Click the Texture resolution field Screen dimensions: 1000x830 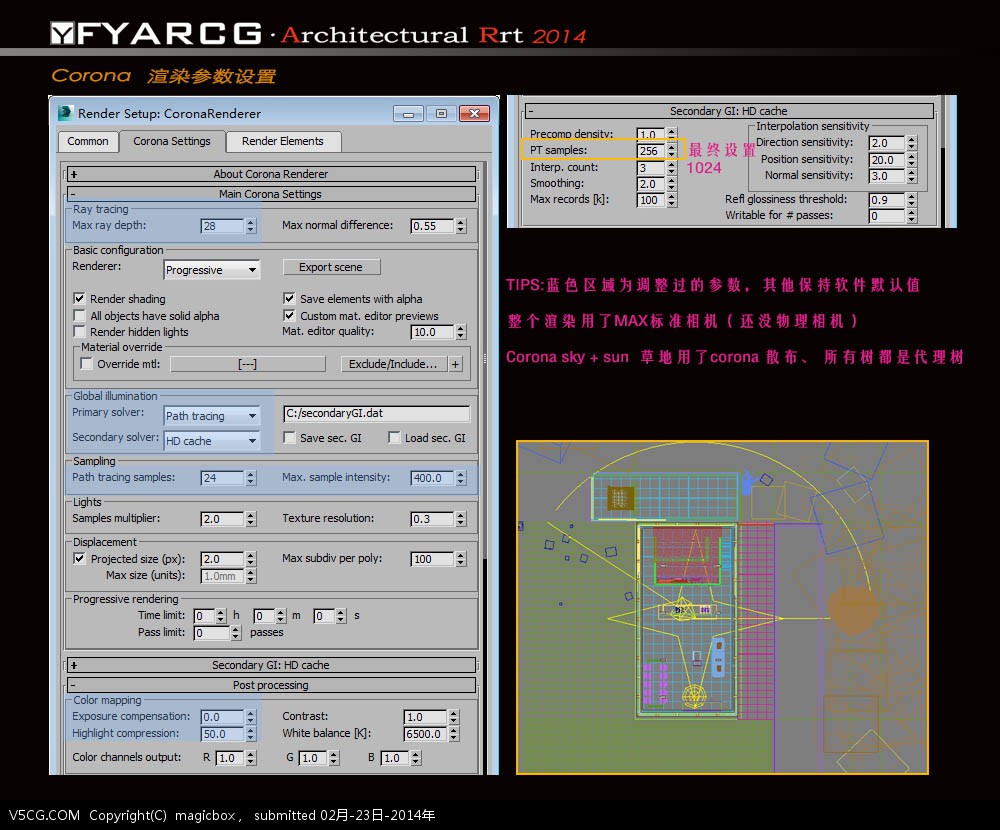pos(432,519)
